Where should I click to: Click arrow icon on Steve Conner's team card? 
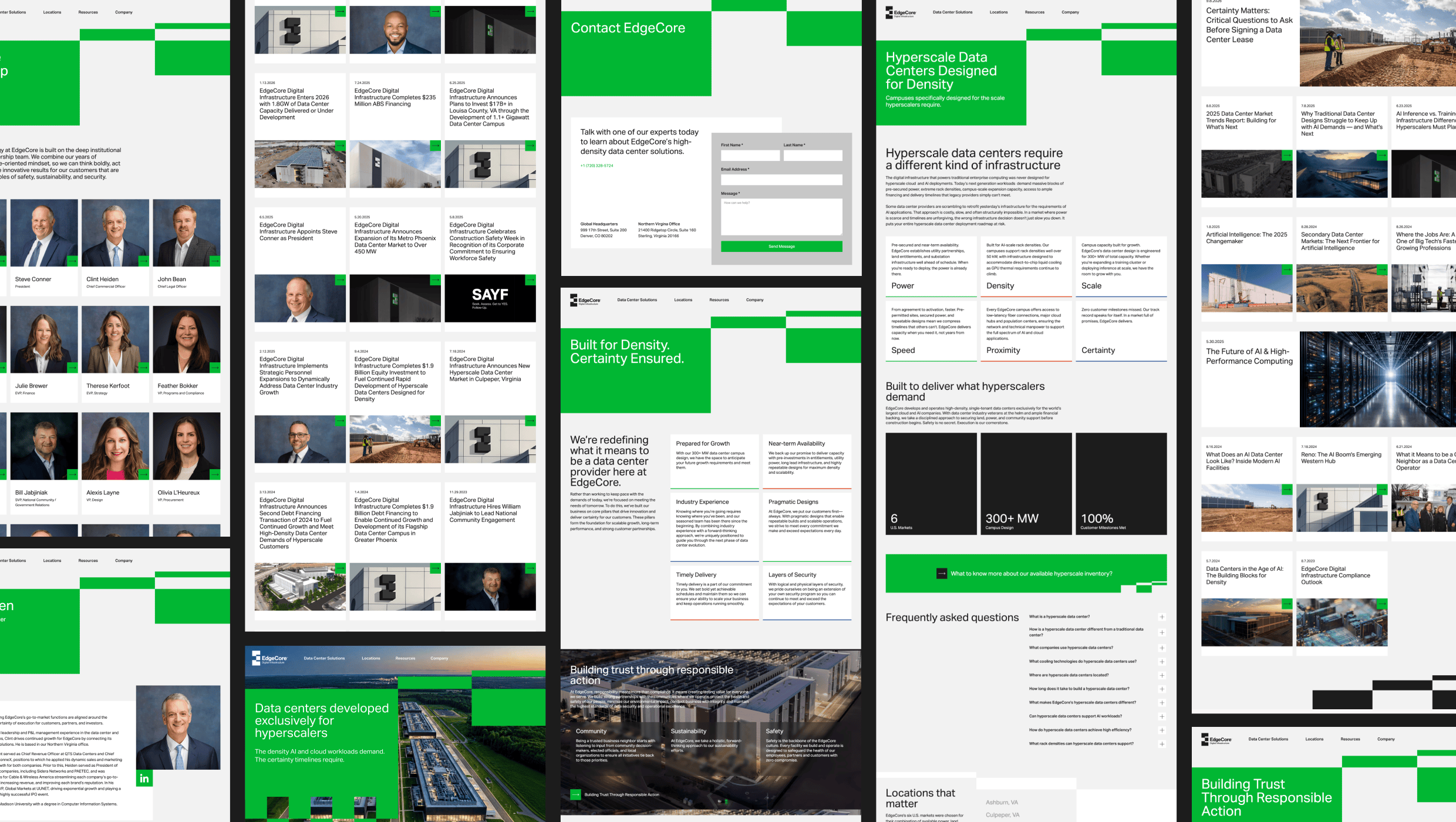pos(73,261)
